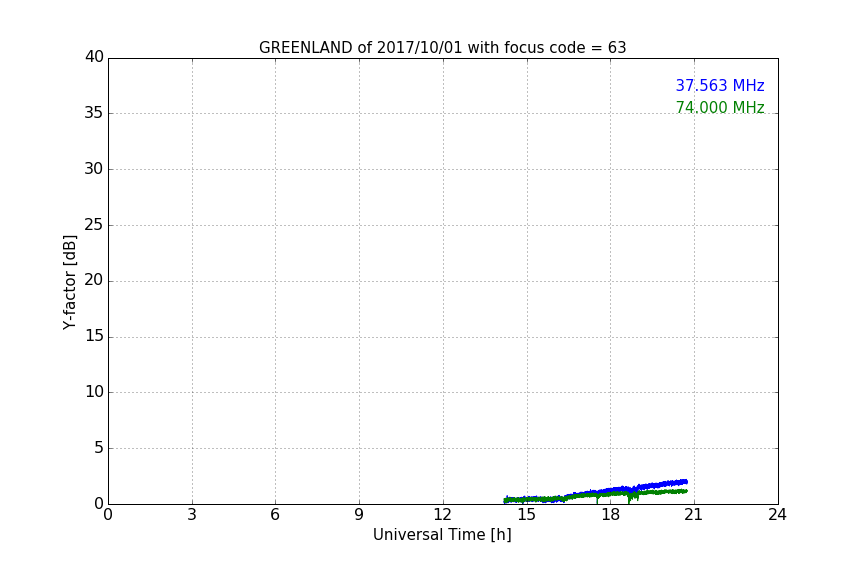Click the y-axis tick label '30'

(x=94, y=169)
